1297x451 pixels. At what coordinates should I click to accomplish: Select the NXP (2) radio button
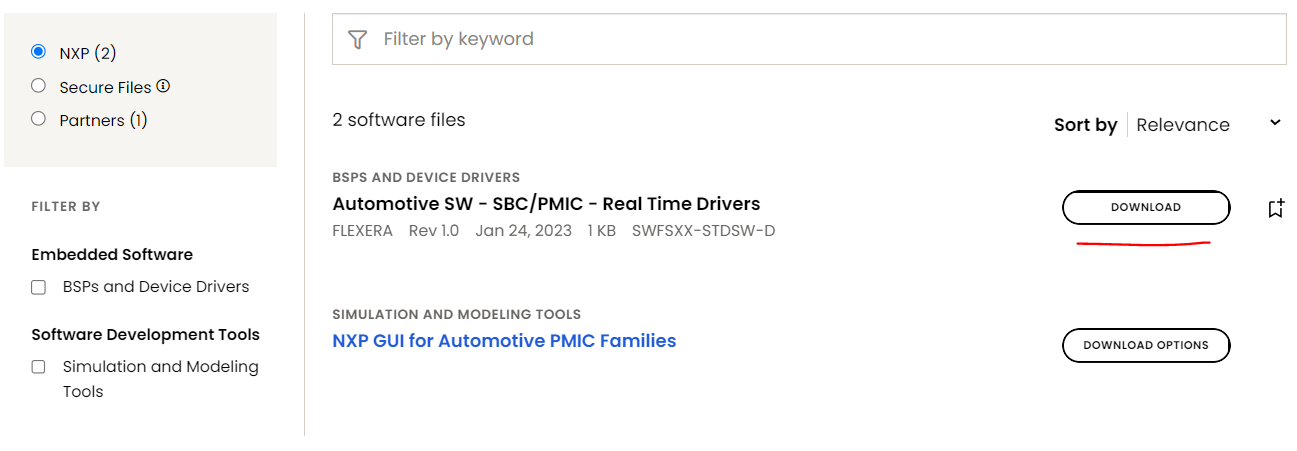39,52
